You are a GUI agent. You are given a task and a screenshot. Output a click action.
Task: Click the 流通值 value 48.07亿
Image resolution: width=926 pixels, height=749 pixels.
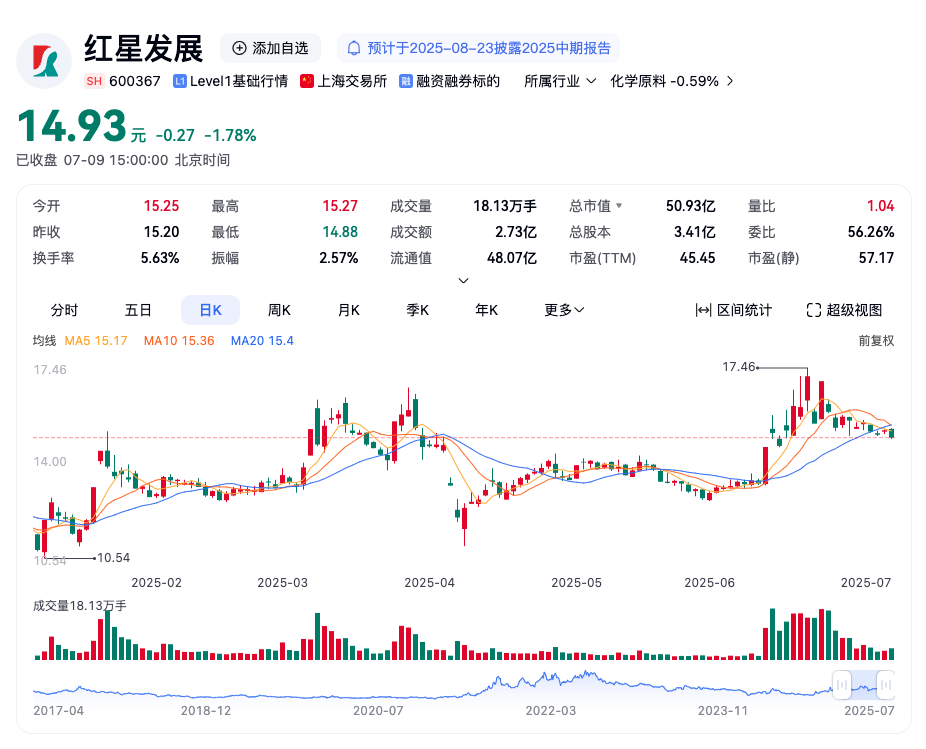[511, 258]
